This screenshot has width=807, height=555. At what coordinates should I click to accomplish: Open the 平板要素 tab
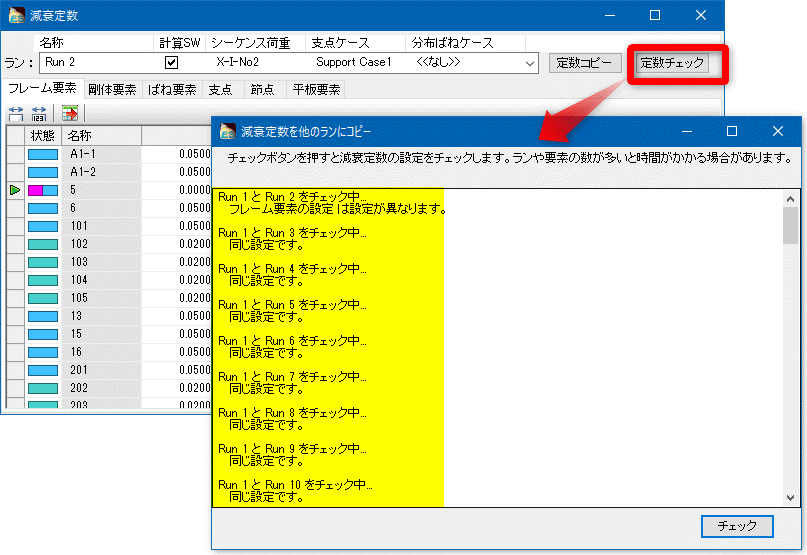(316, 90)
